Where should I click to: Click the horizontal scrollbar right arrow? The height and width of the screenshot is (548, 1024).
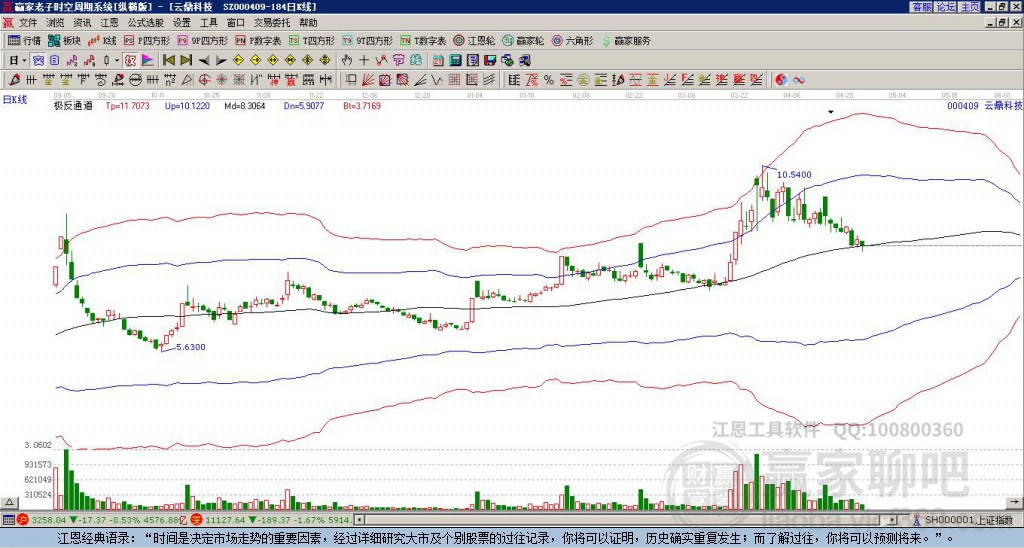click(x=893, y=520)
